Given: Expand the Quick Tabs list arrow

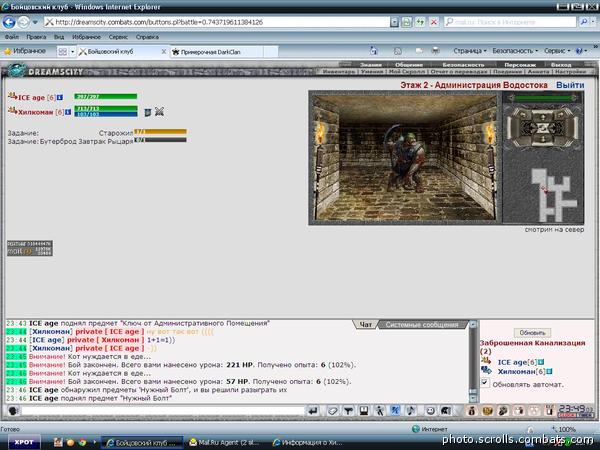Looking at the screenshot, I should (73, 51).
